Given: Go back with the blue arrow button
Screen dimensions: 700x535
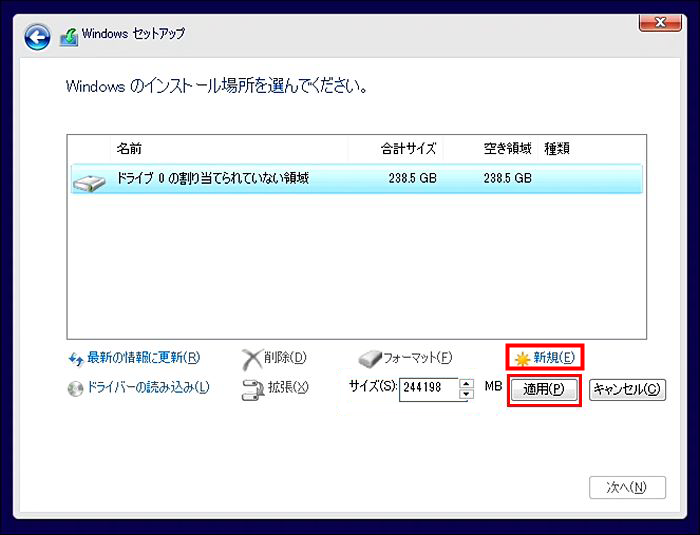Looking at the screenshot, I should click(x=37, y=37).
